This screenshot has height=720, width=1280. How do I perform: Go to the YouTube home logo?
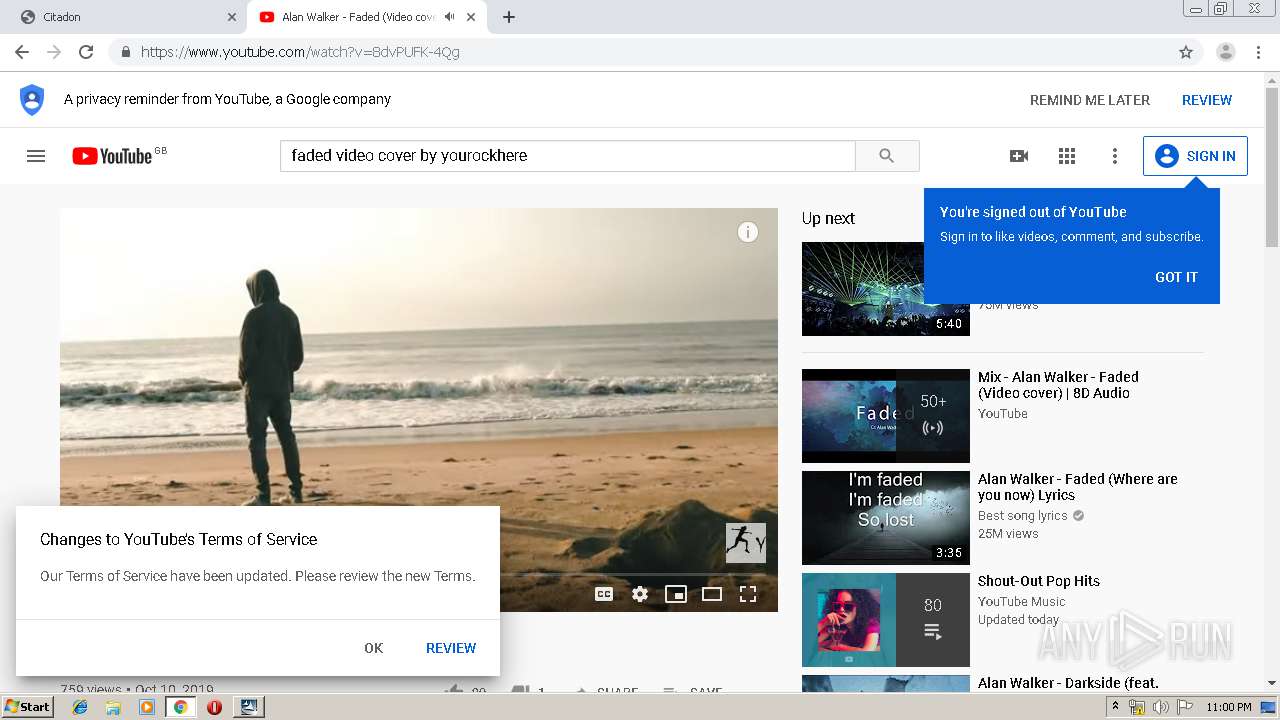coord(112,156)
